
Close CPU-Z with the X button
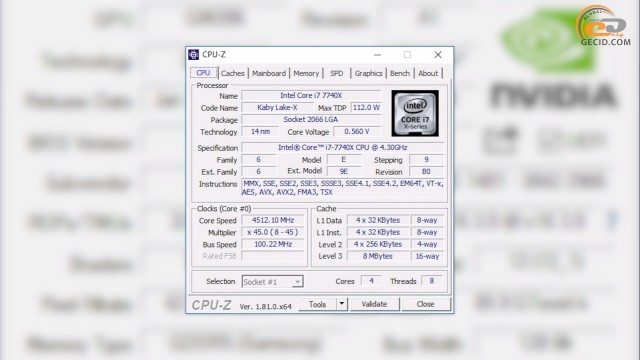coord(438,55)
